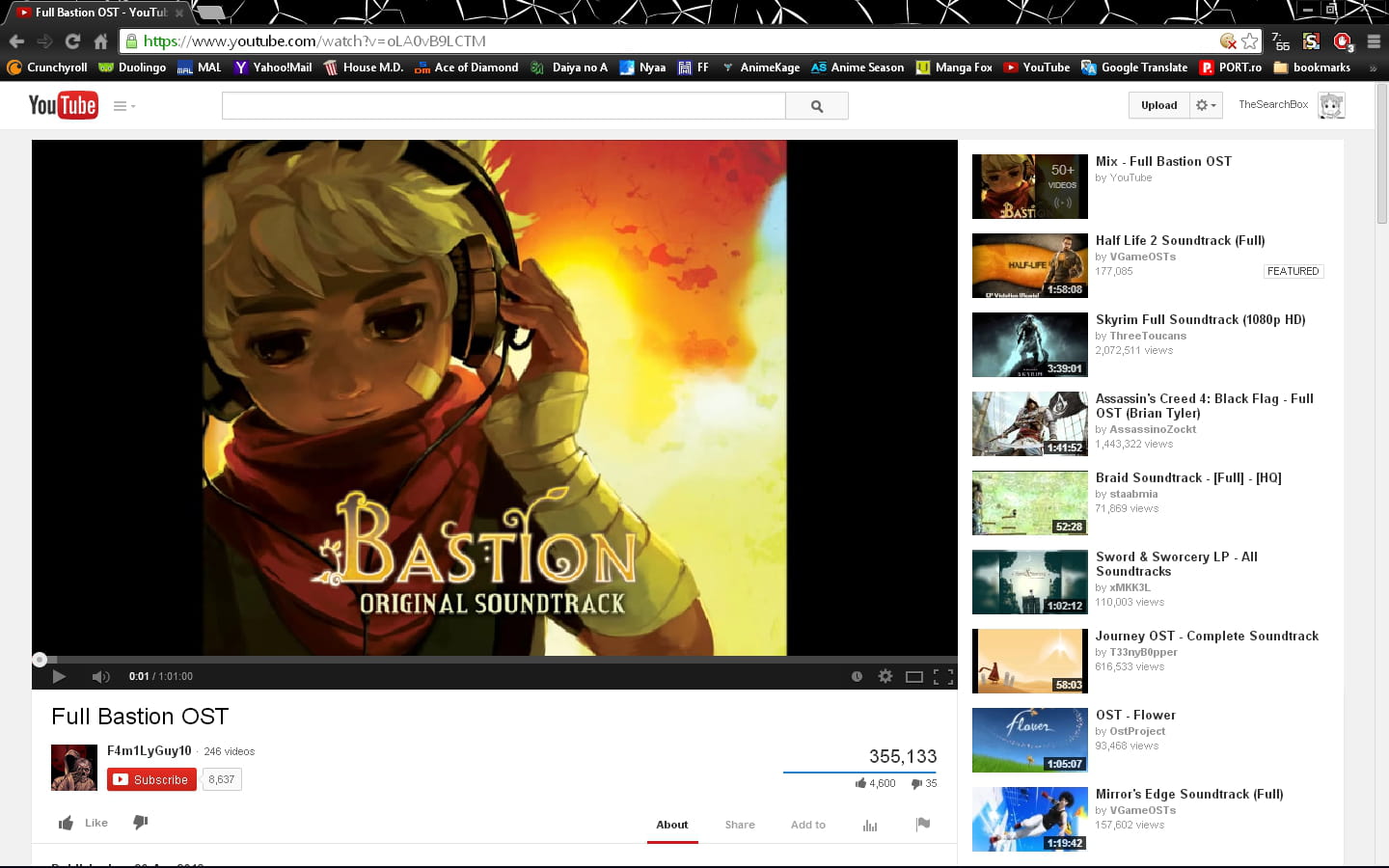1389x868 pixels.
Task: Open the Nyaa bookmark
Action: pos(642,68)
